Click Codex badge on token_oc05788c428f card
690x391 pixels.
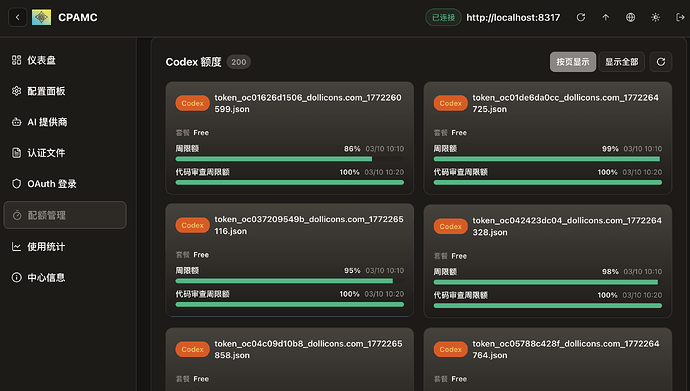pyautogui.click(x=450, y=349)
